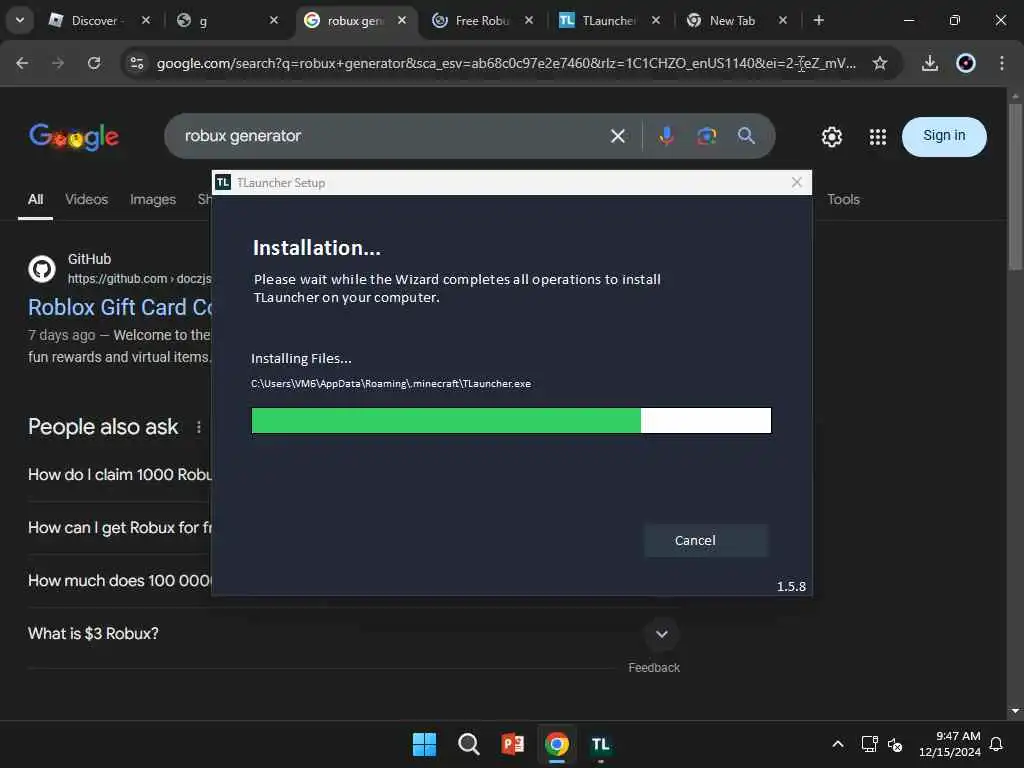Switch to the tab titled g

(227, 21)
